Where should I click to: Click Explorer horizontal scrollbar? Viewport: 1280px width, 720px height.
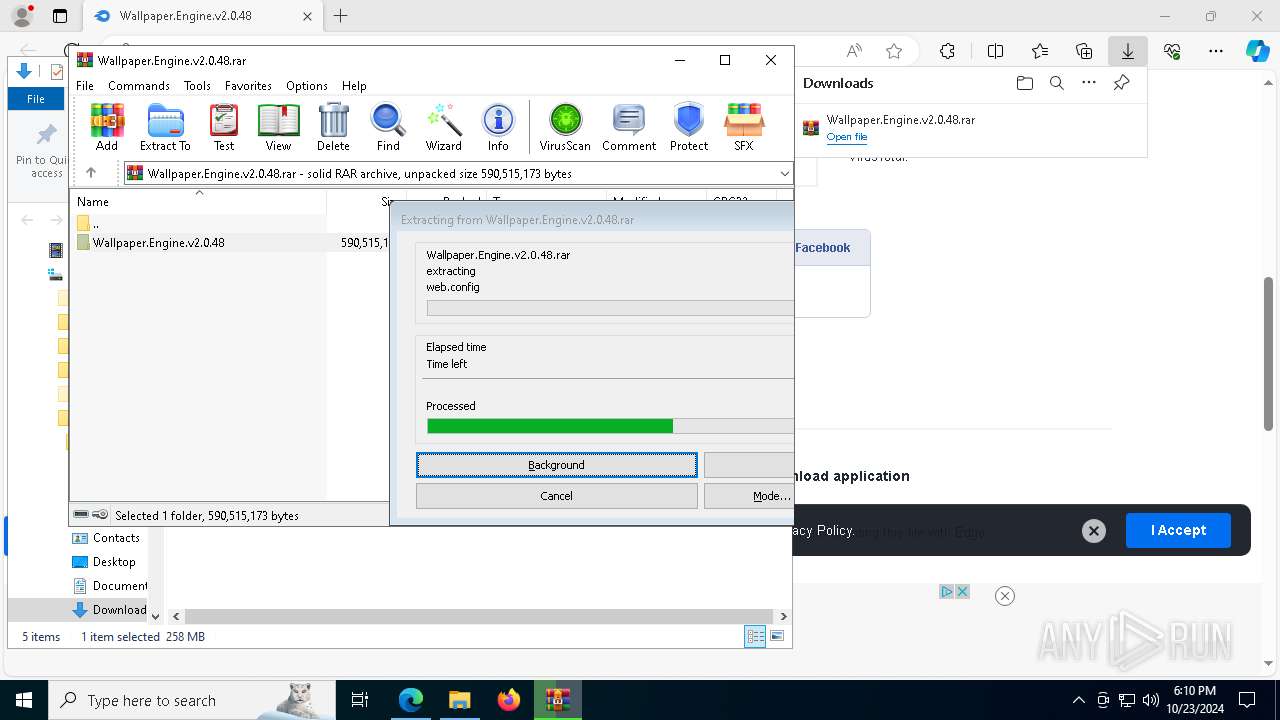(479, 617)
